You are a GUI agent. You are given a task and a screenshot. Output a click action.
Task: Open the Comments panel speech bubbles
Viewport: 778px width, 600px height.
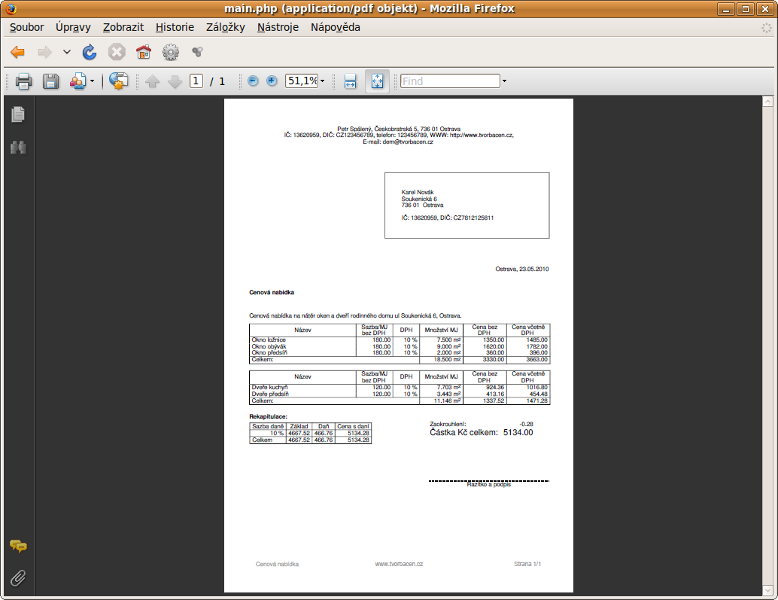tap(18, 546)
